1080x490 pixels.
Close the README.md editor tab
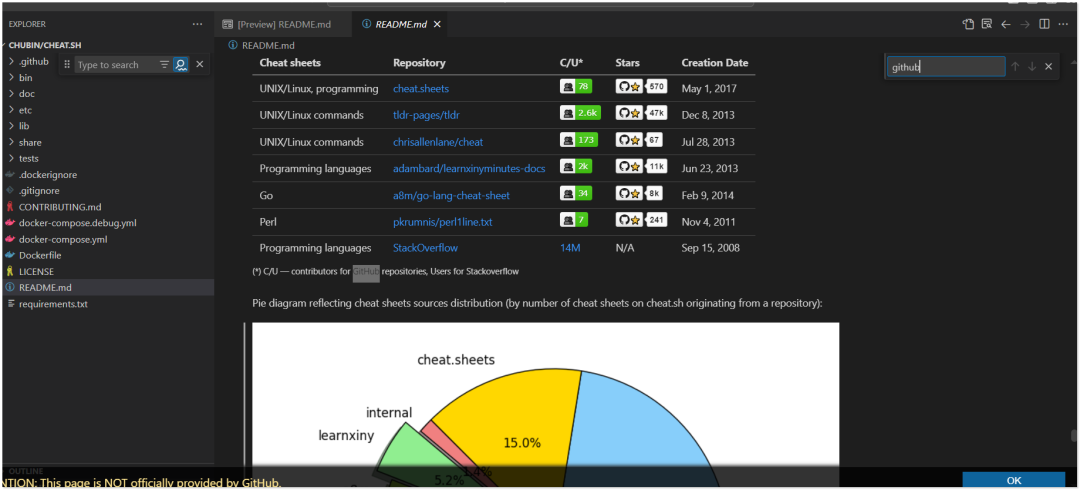pos(437,24)
